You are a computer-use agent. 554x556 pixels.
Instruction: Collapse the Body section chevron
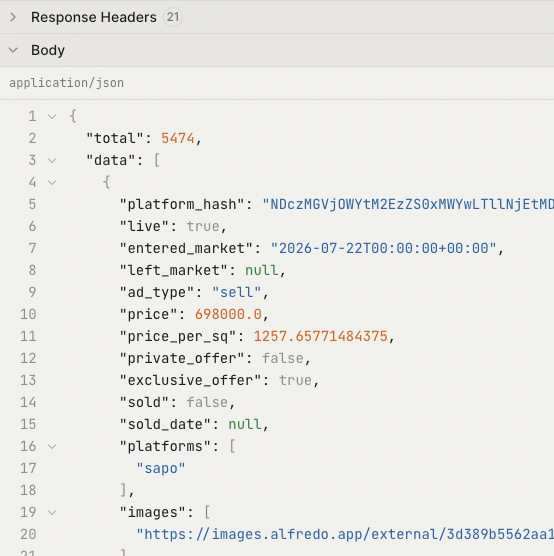point(13,50)
